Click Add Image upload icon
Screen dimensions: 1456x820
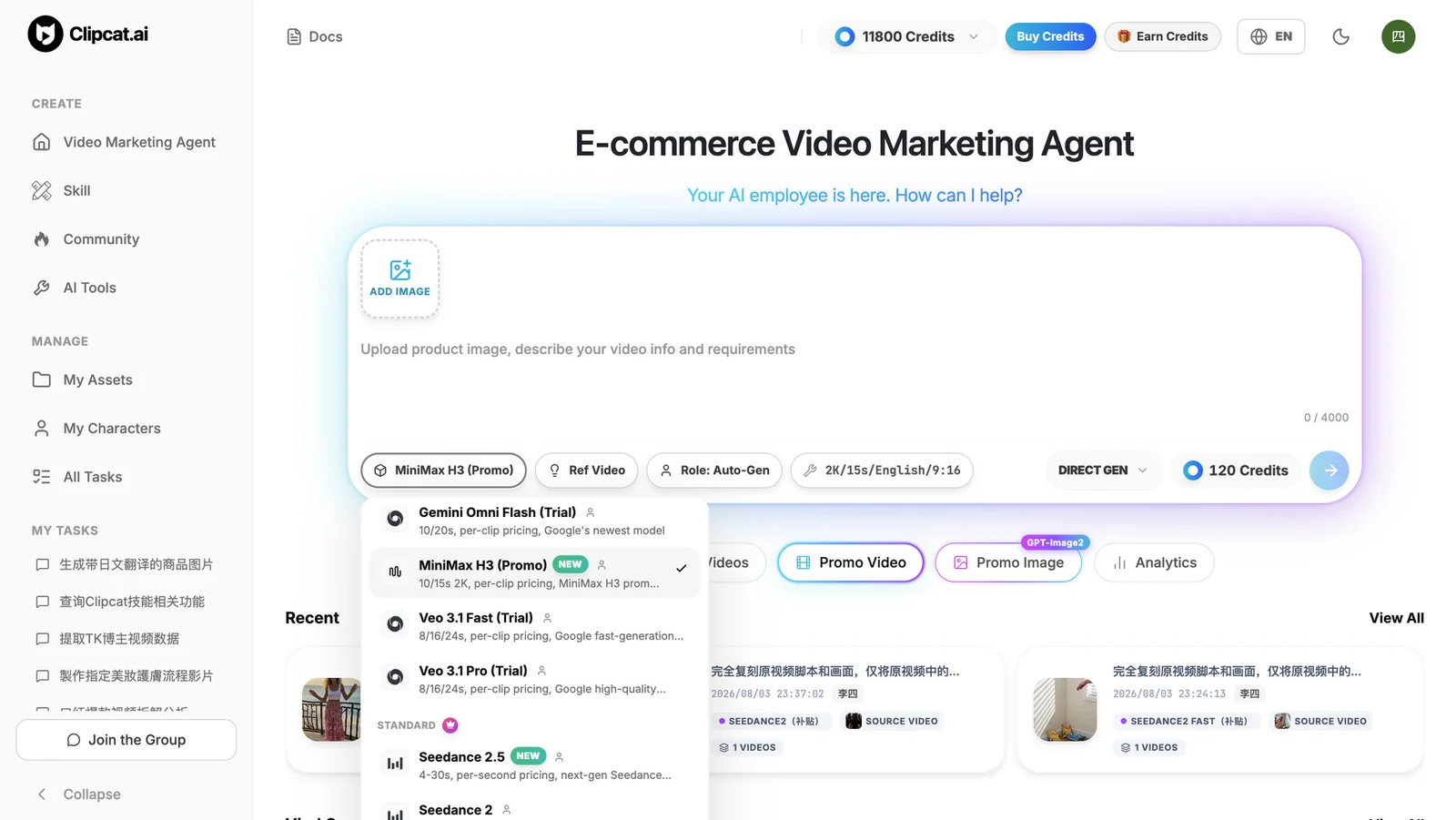[x=400, y=270]
